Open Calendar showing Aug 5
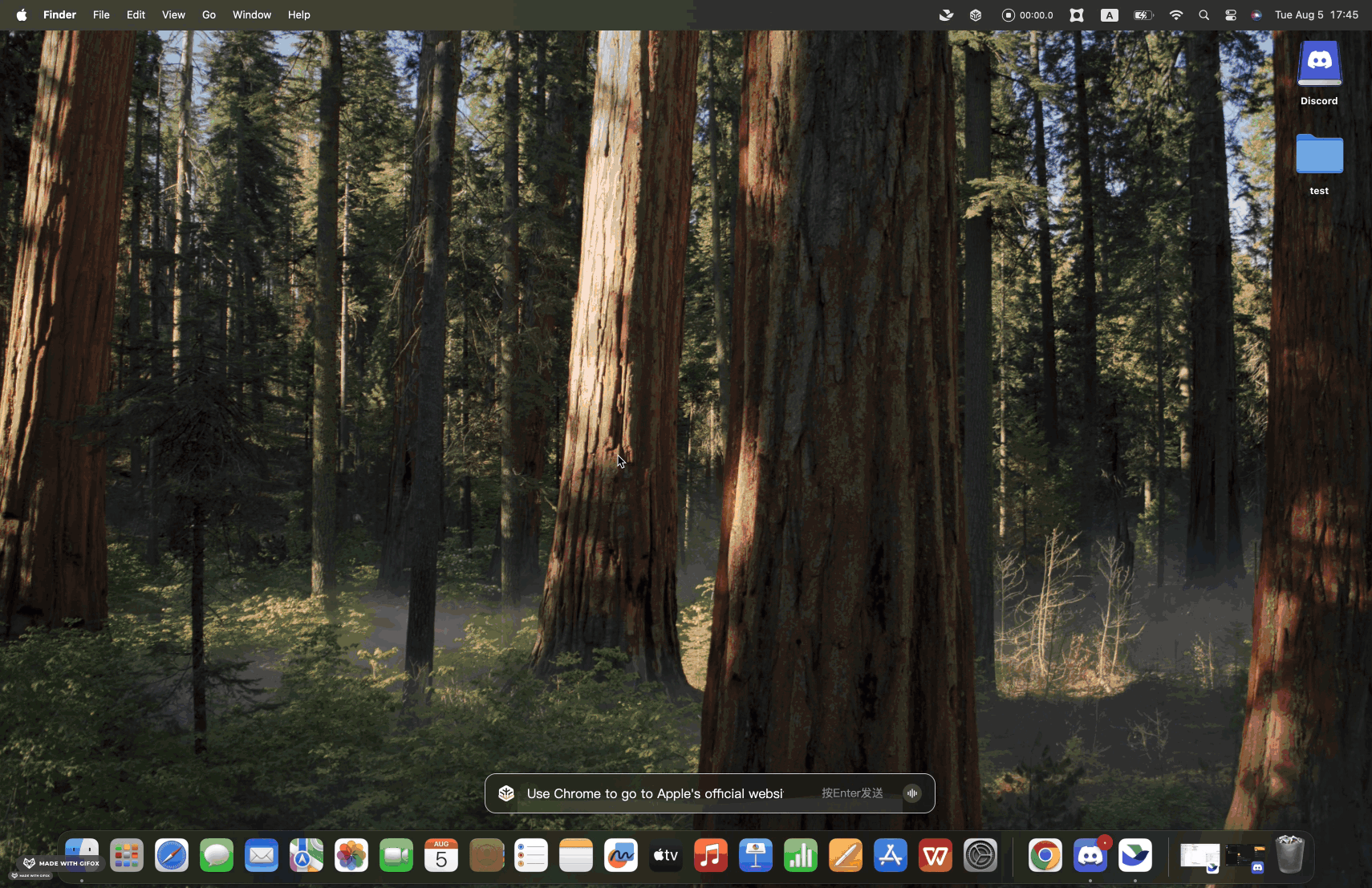The image size is (1372, 888). [440, 855]
